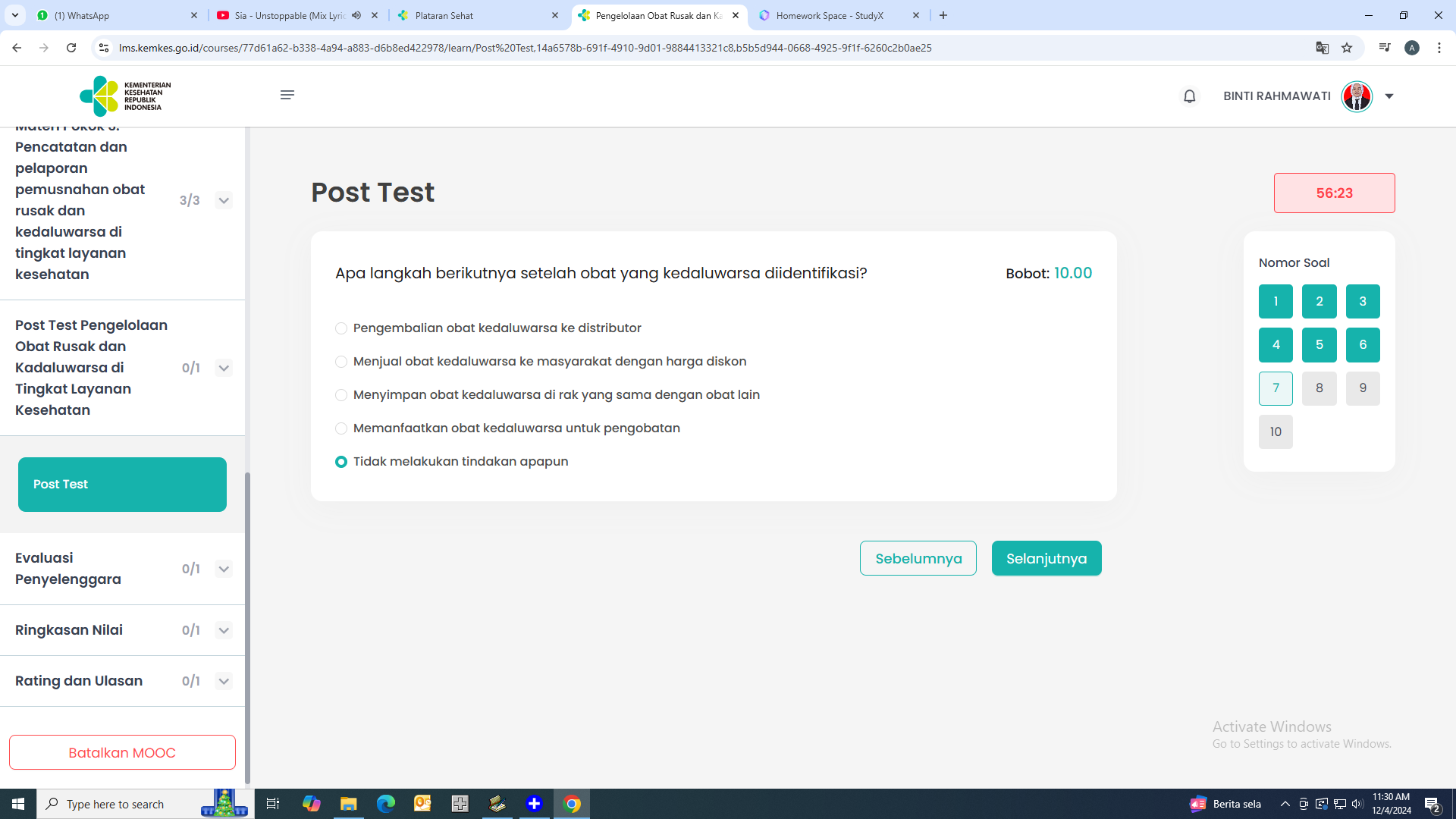Bookmark this page with the star icon

pos(1347,48)
